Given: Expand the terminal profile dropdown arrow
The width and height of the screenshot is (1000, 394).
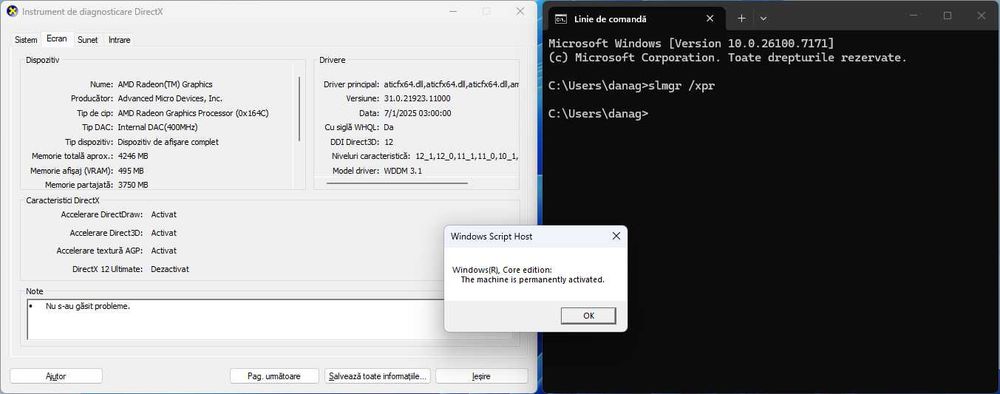Looking at the screenshot, I should click(763, 18).
